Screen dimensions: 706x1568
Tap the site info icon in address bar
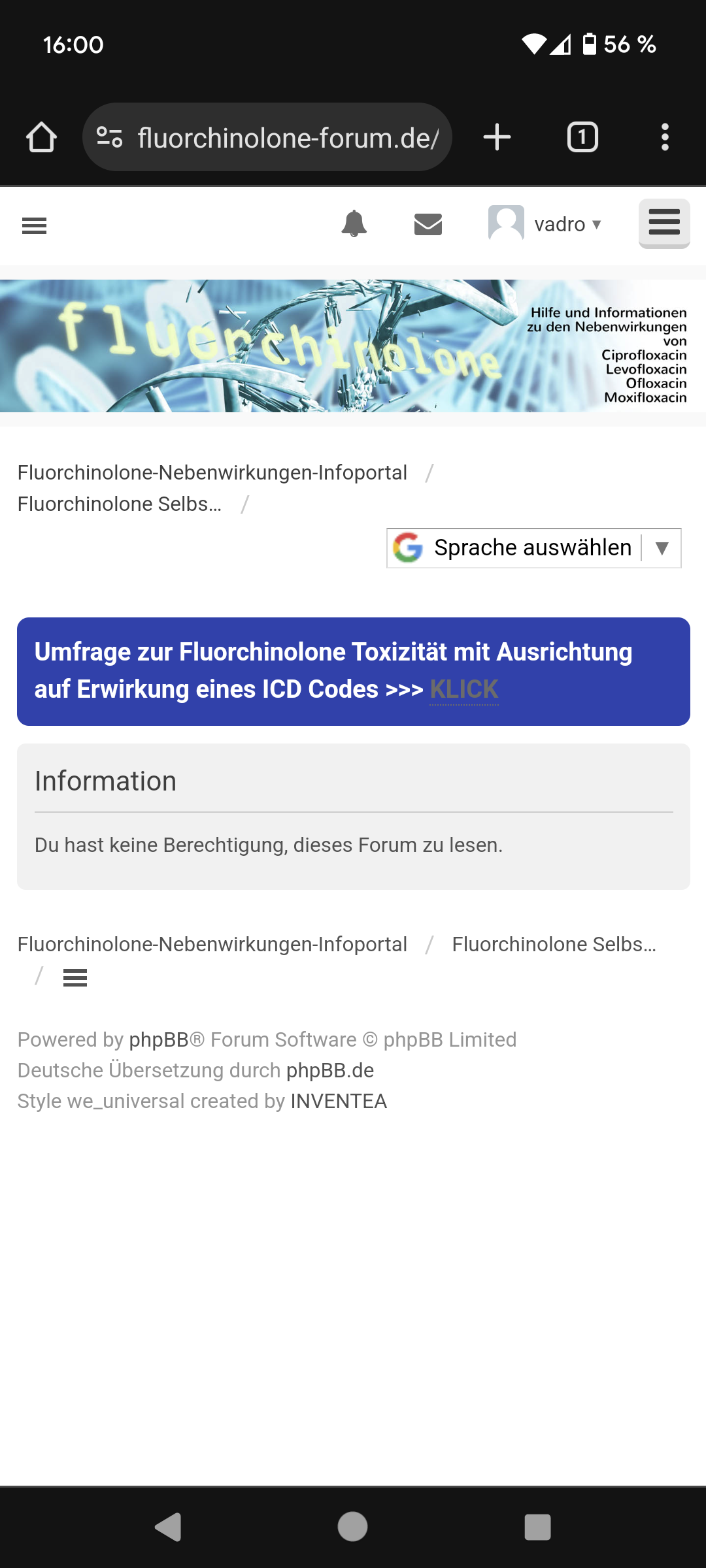[109, 137]
